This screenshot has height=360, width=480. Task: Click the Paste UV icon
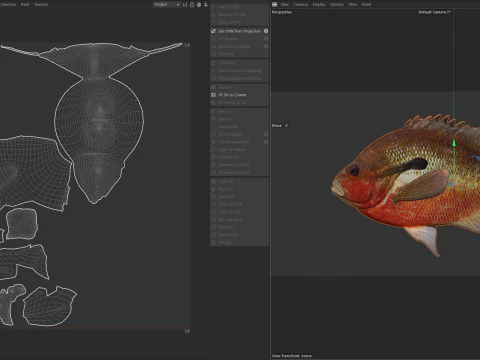coord(213,189)
